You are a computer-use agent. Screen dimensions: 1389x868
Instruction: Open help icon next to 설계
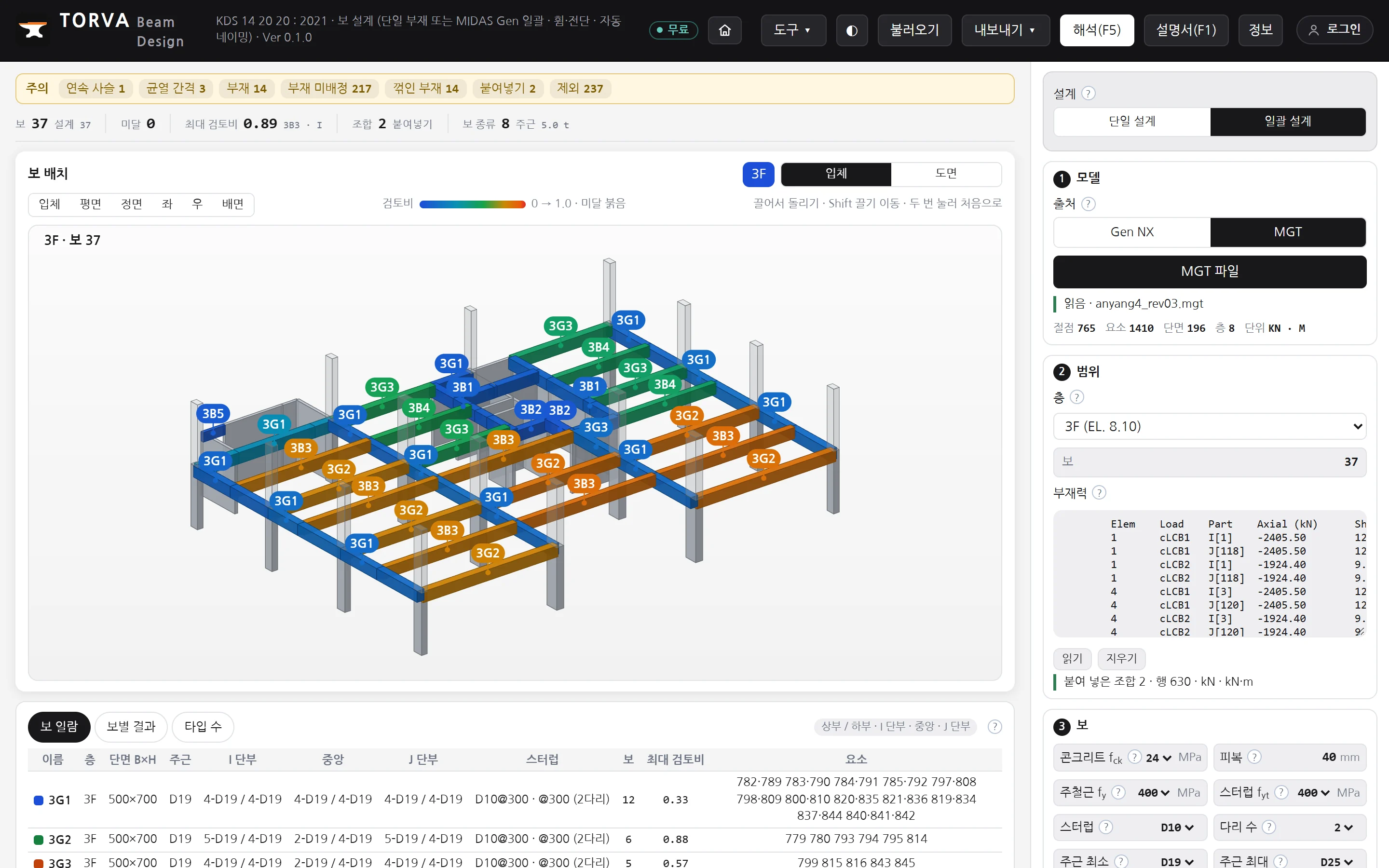click(x=1088, y=93)
